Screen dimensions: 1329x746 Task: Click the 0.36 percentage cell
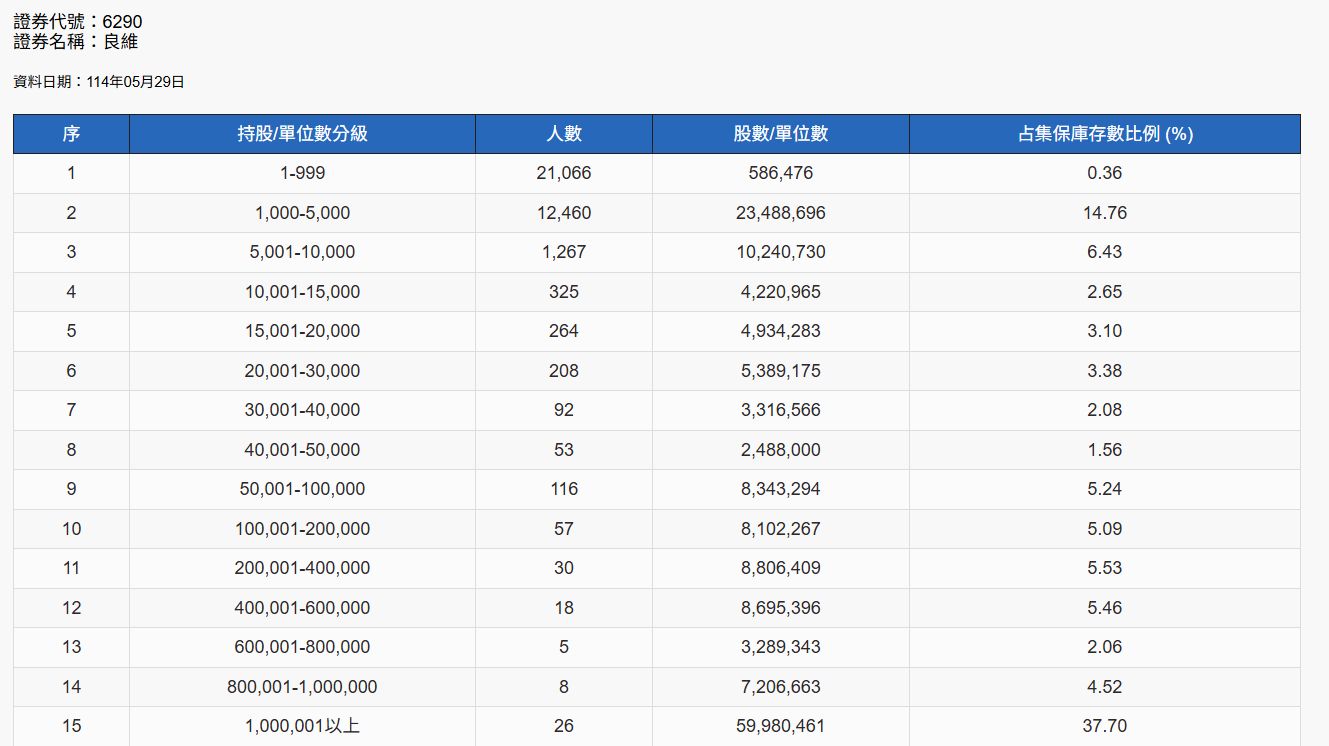point(1105,173)
